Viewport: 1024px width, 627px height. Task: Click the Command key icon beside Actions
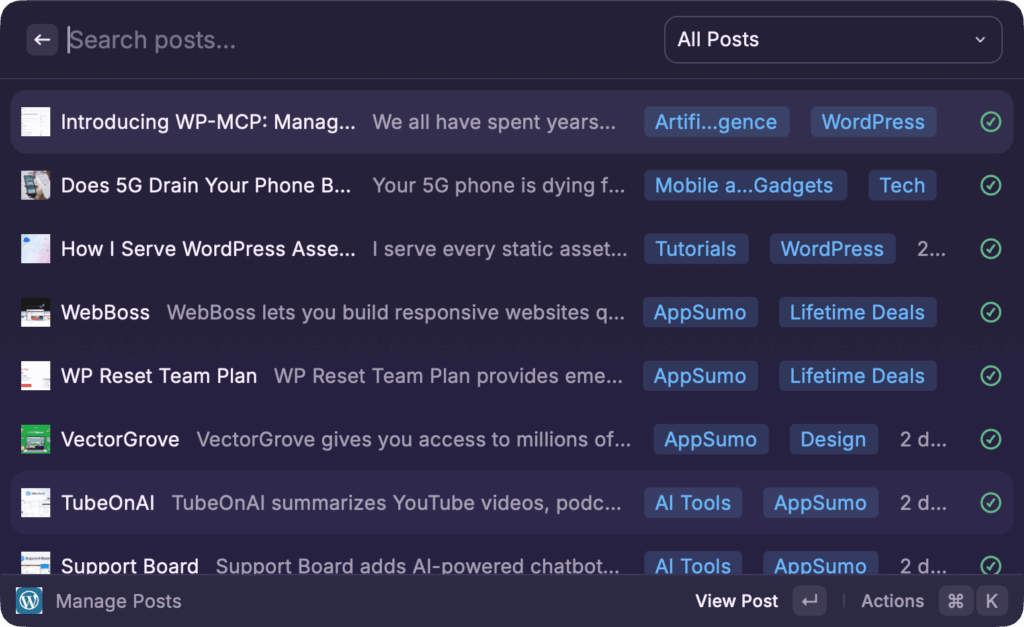955,600
